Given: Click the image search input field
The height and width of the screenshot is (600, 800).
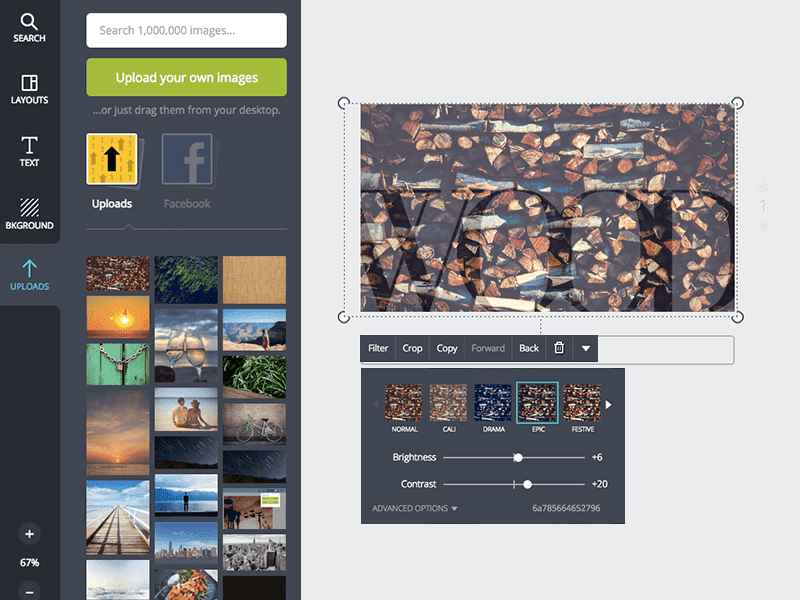Looking at the screenshot, I should click(186, 30).
